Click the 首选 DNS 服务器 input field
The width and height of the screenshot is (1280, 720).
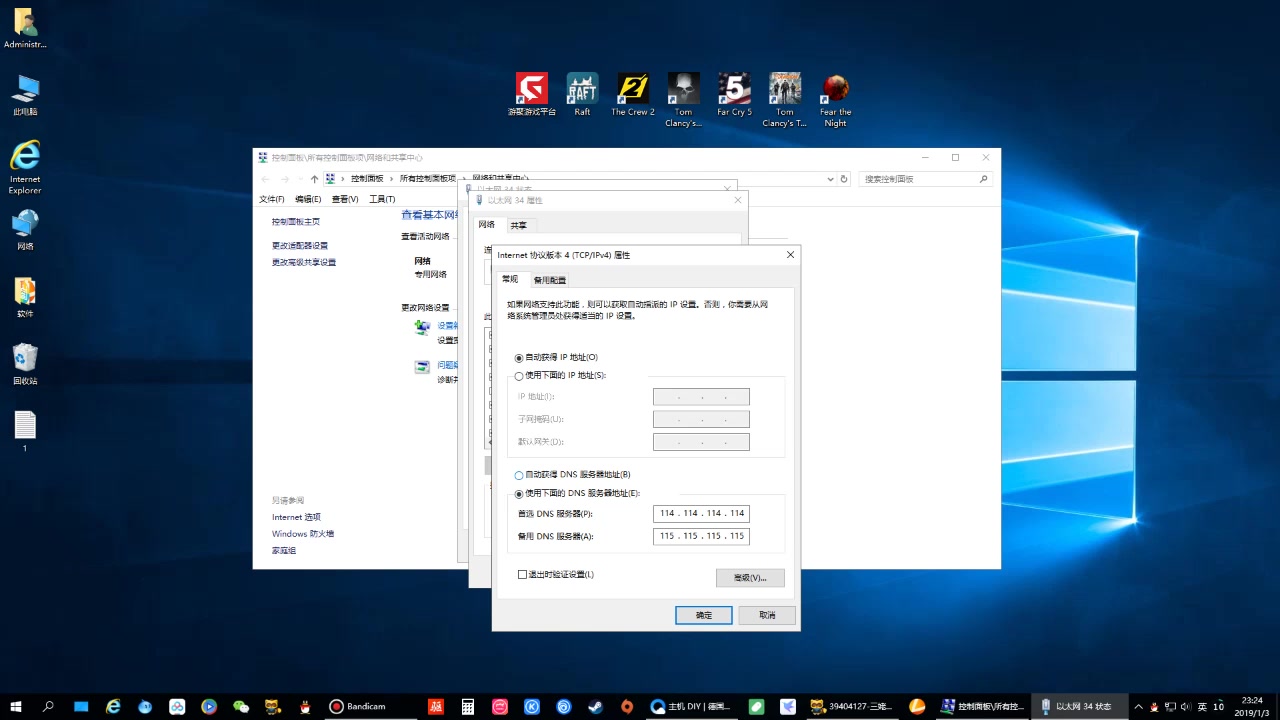[x=700, y=513]
